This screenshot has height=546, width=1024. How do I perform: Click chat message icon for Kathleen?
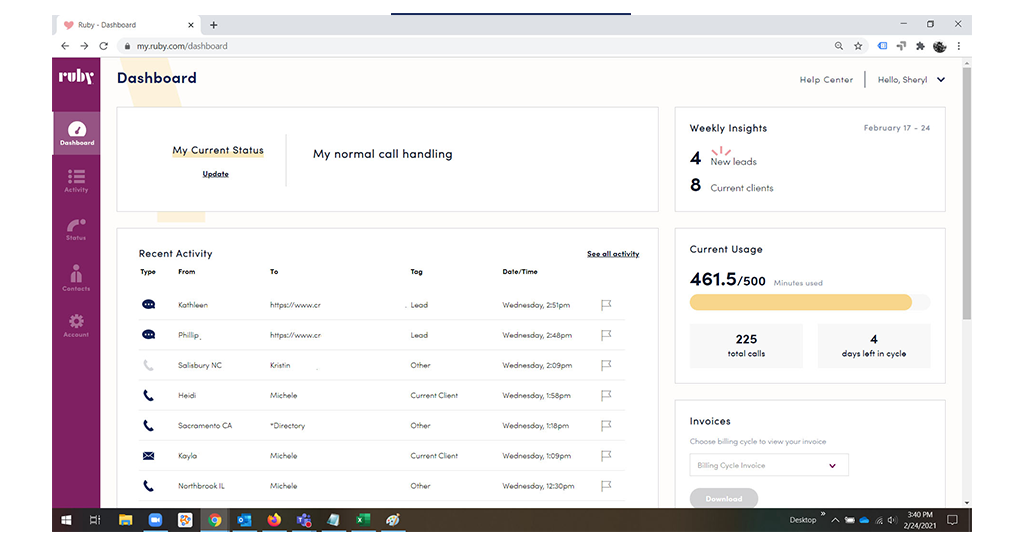click(148, 305)
